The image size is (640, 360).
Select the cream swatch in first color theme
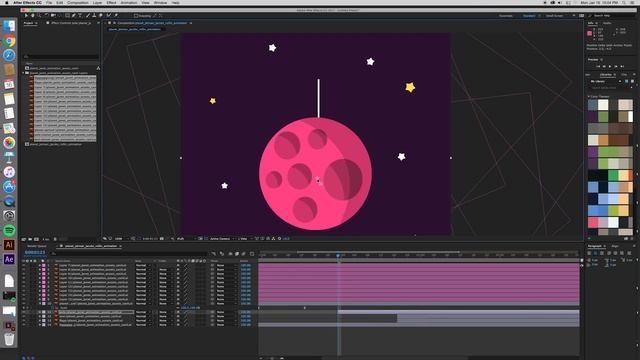[x=603, y=105]
